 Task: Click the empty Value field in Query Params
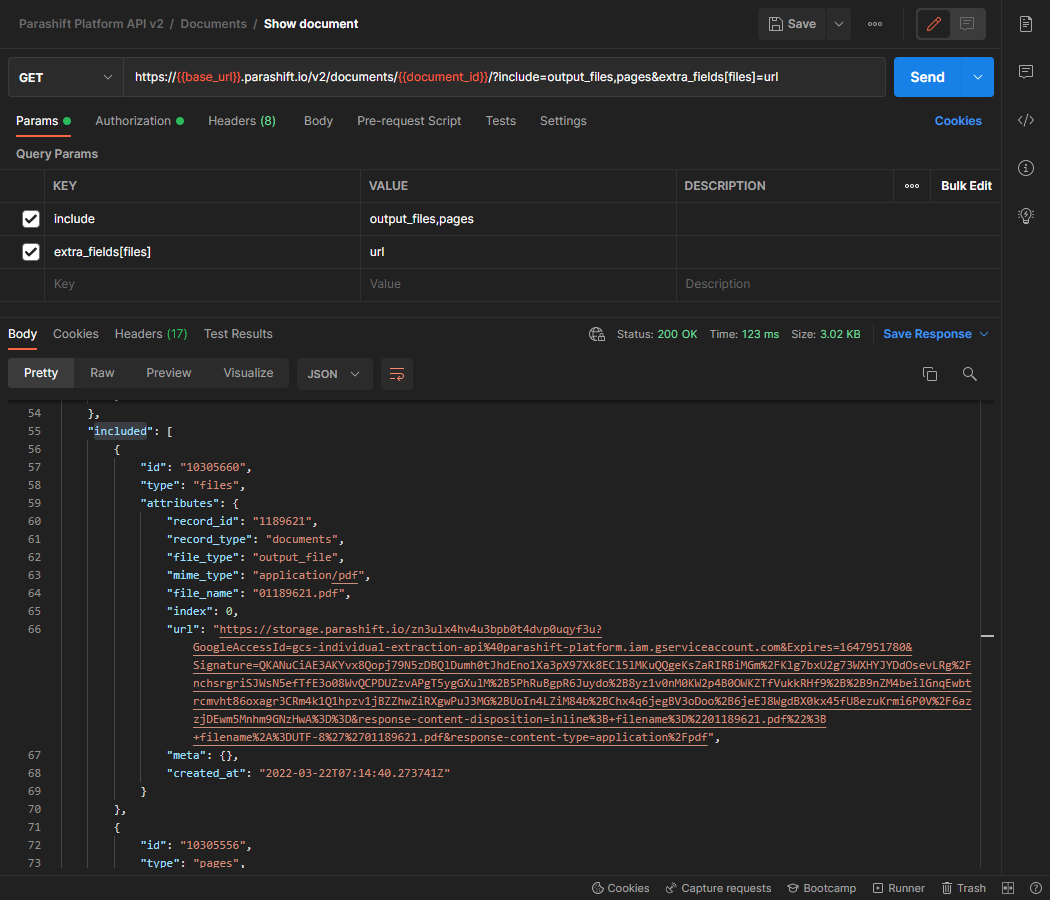pyautogui.click(x=518, y=285)
